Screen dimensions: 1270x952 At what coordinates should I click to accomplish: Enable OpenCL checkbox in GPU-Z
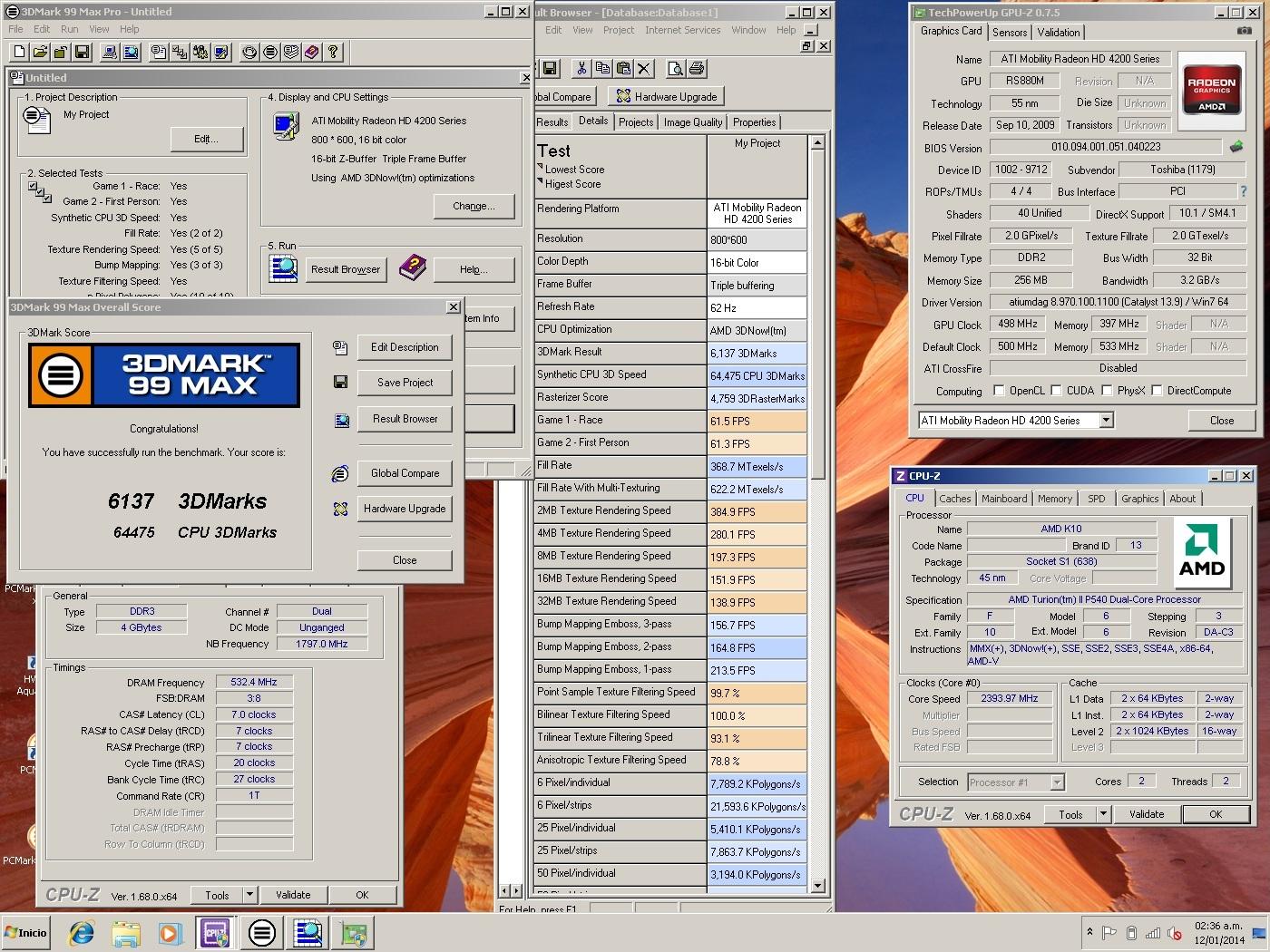coord(999,391)
